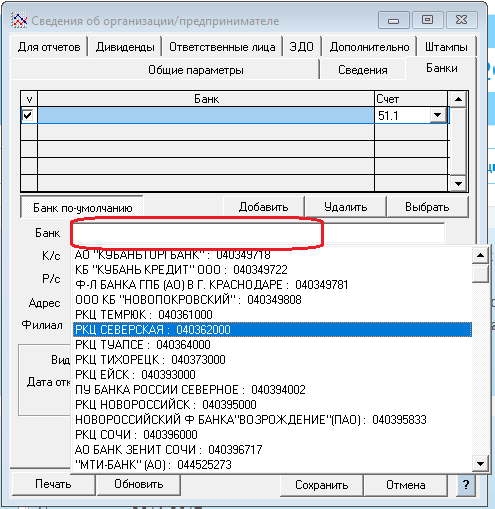
Task: Maximize the organization details window
Action: (x=427, y=20)
